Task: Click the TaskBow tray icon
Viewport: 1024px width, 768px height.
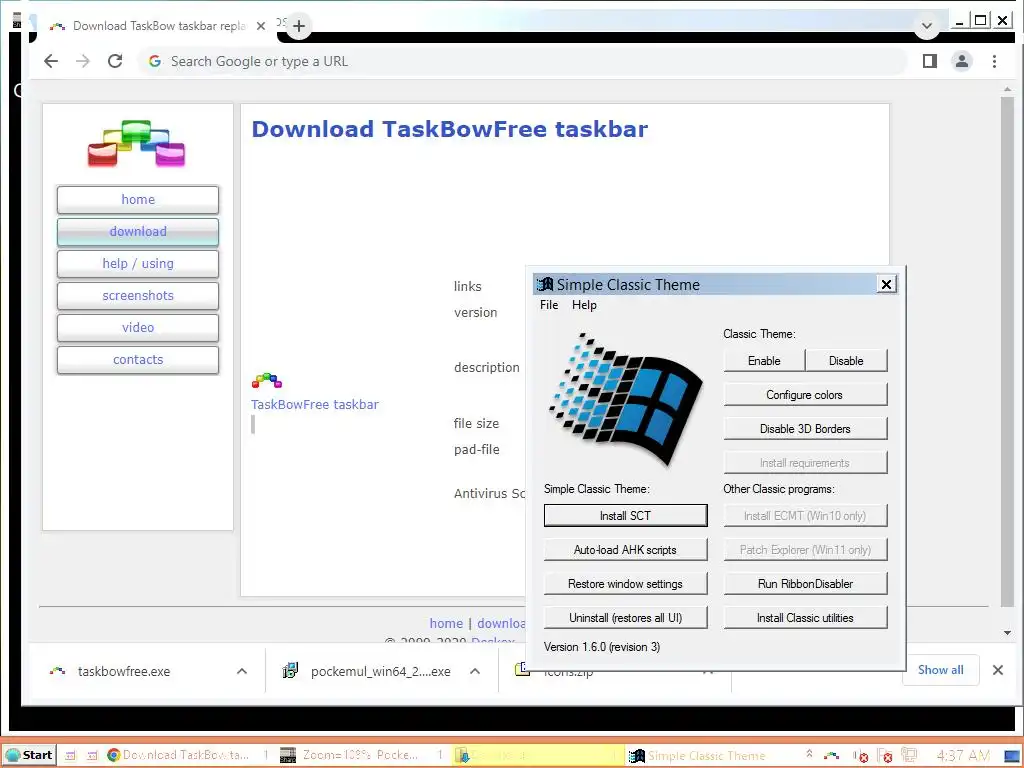Action: [x=831, y=756]
